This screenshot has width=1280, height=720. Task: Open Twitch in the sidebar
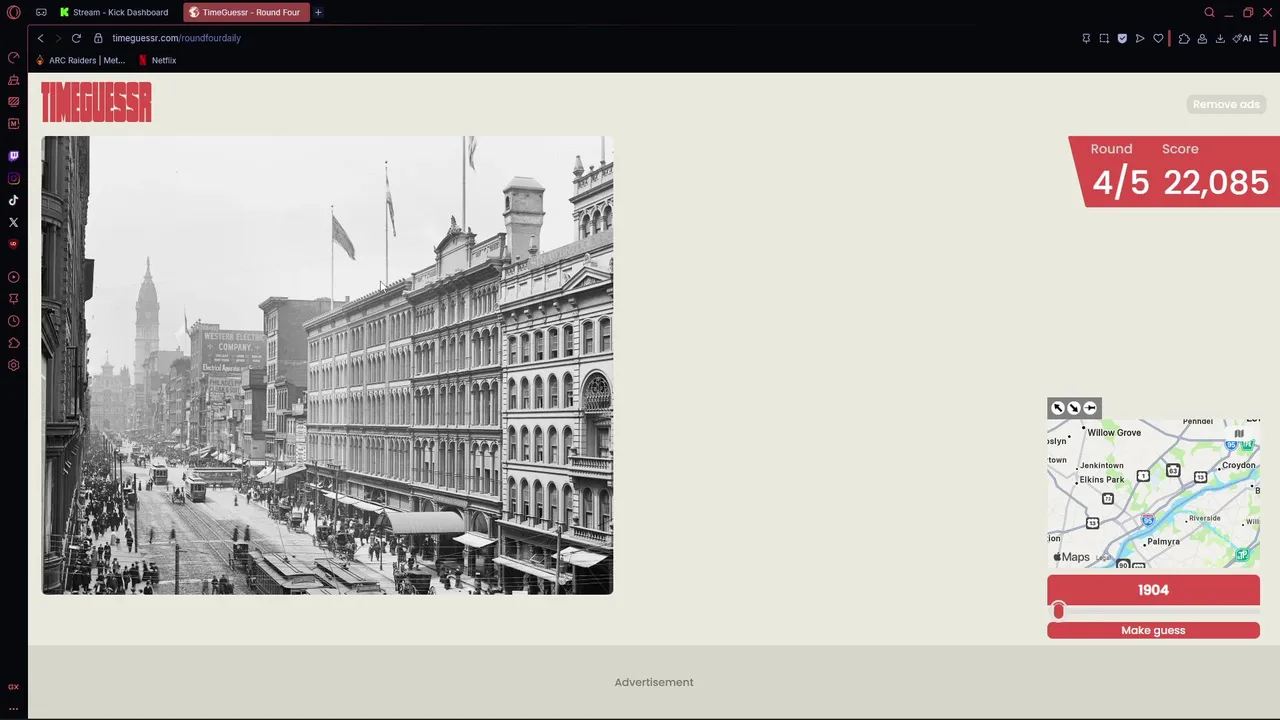click(x=13, y=156)
